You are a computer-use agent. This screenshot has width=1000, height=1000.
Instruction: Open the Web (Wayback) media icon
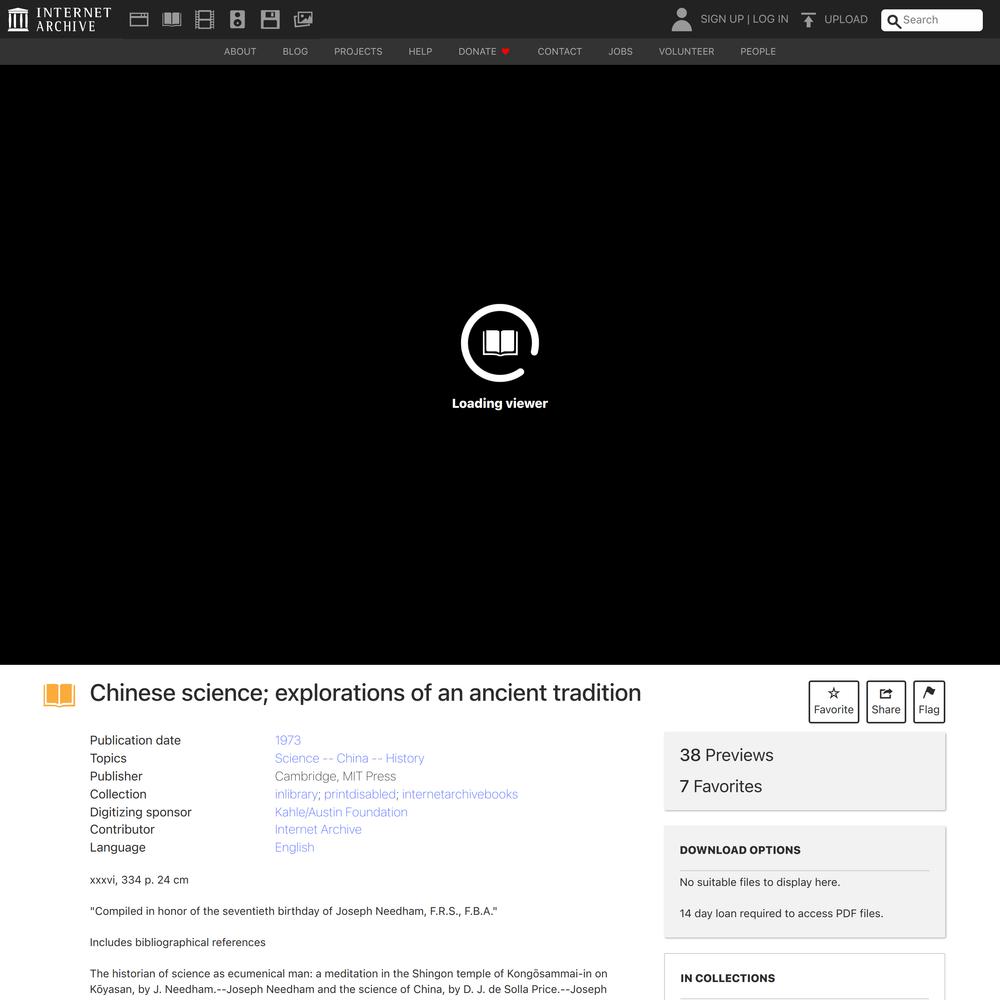(x=138, y=20)
